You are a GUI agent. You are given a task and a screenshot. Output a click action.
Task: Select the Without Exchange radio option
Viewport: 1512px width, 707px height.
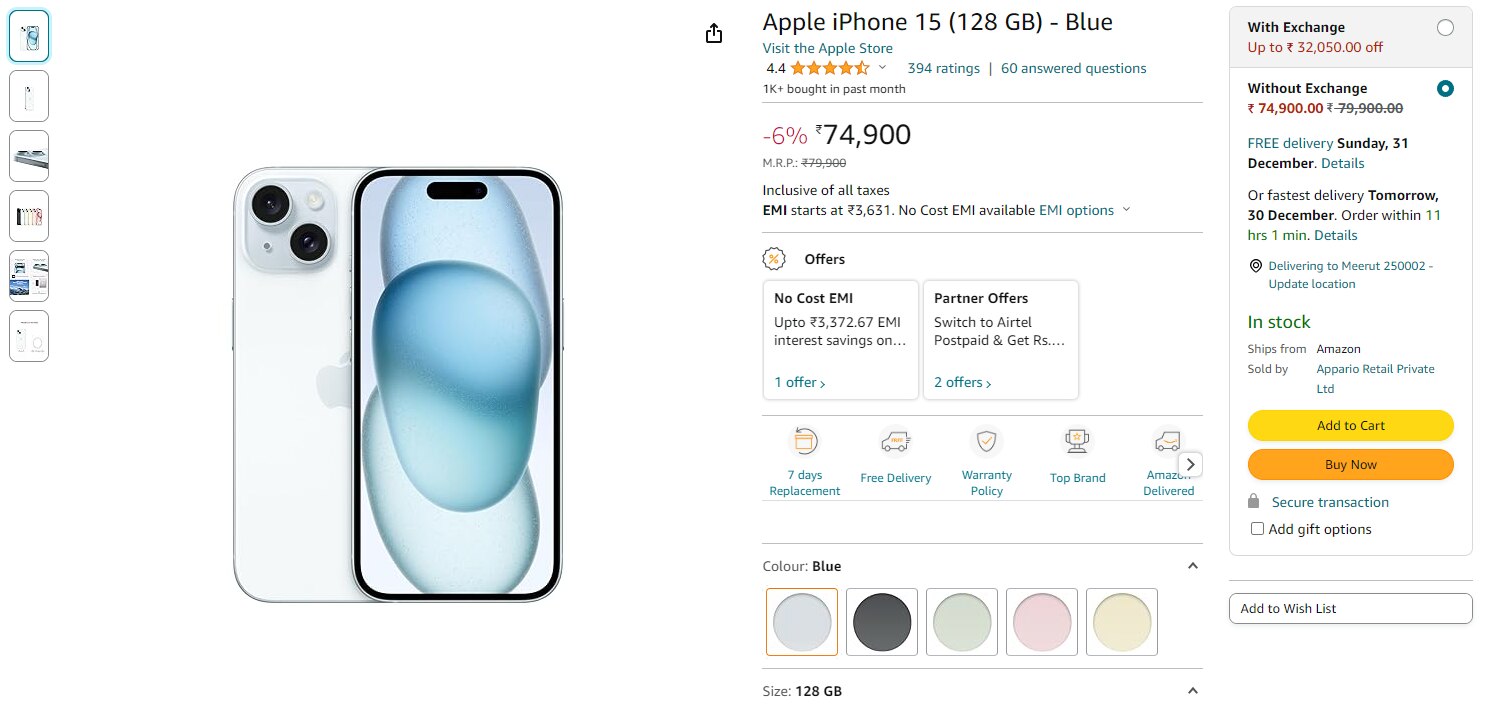1444,89
